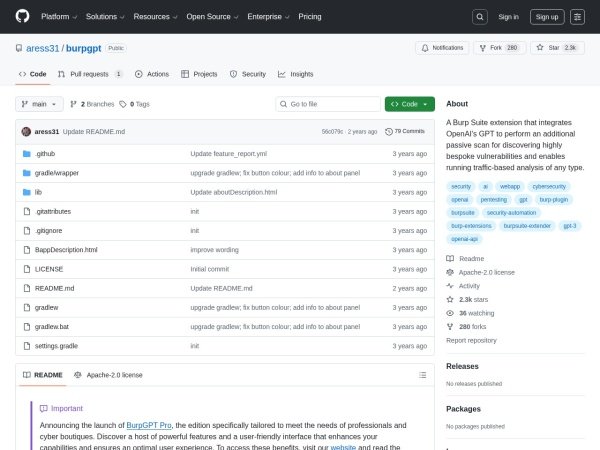Switch to the Projects tab
The width and height of the screenshot is (600, 450).
click(x=199, y=74)
